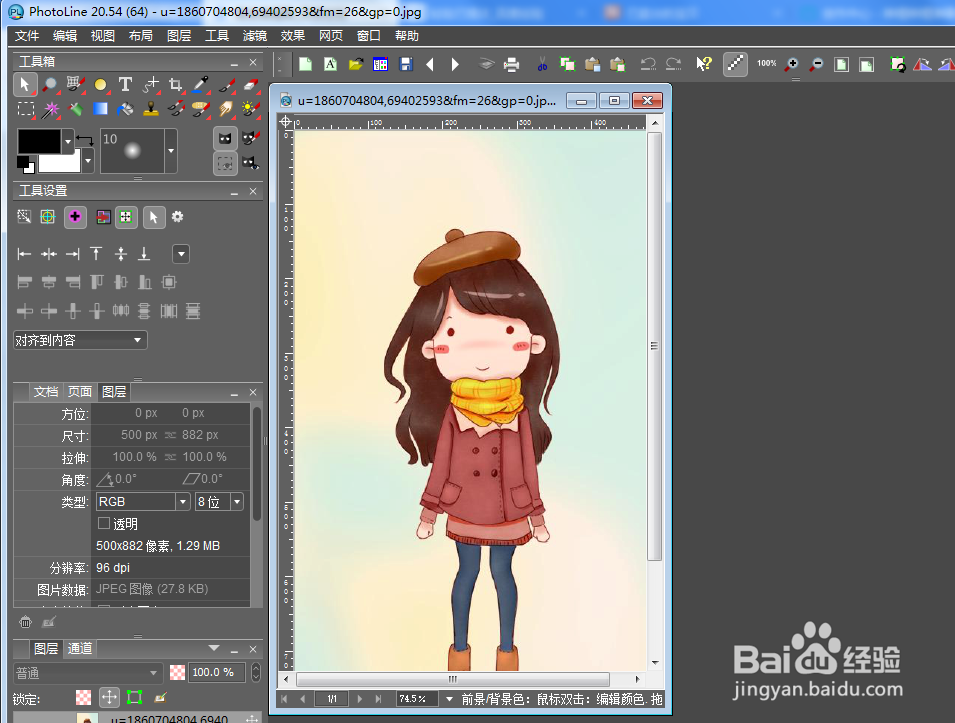Open a file with folder icon

[356, 64]
